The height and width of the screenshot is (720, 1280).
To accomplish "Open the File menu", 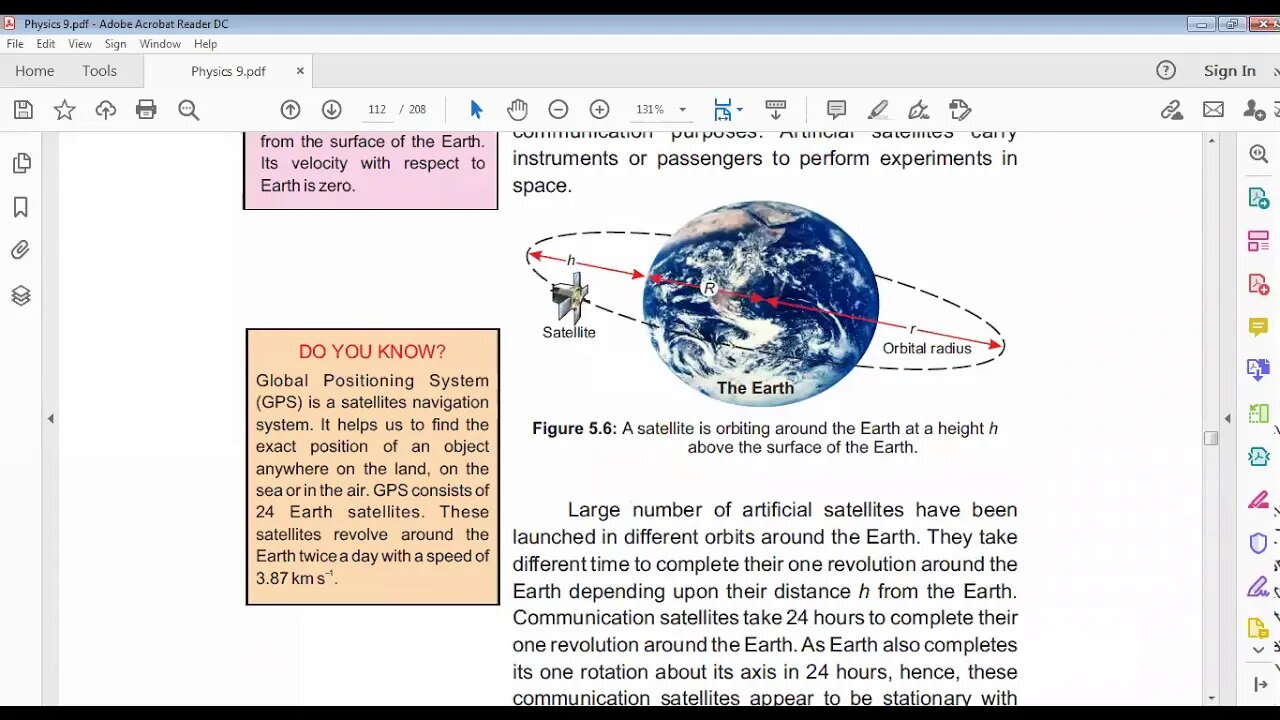I will pos(15,44).
